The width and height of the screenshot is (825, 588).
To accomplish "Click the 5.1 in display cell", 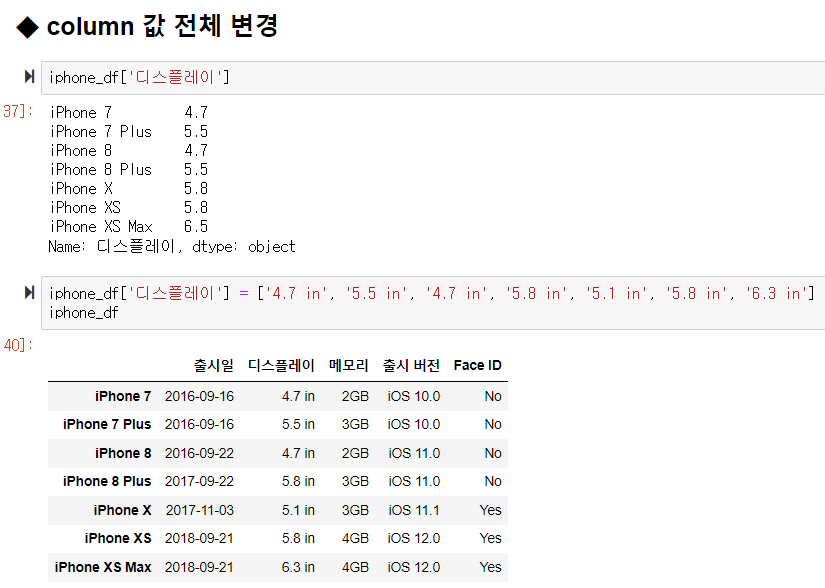I will [x=298, y=510].
